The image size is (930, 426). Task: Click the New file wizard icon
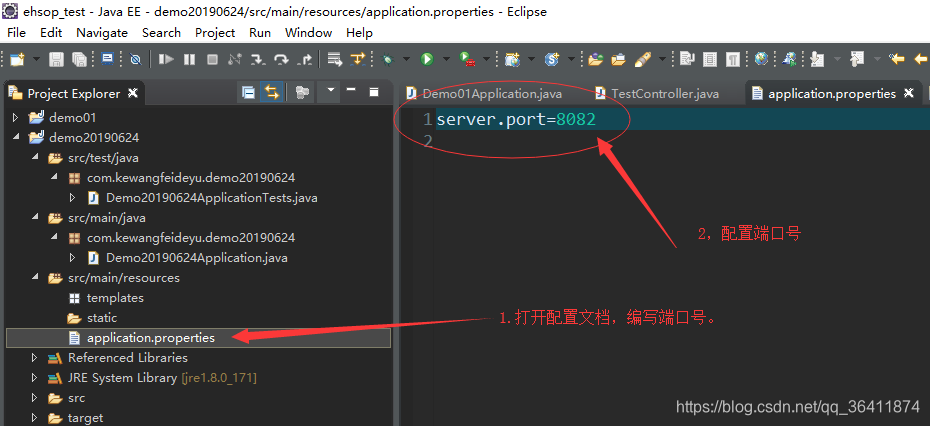pyautogui.click(x=17, y=59)
